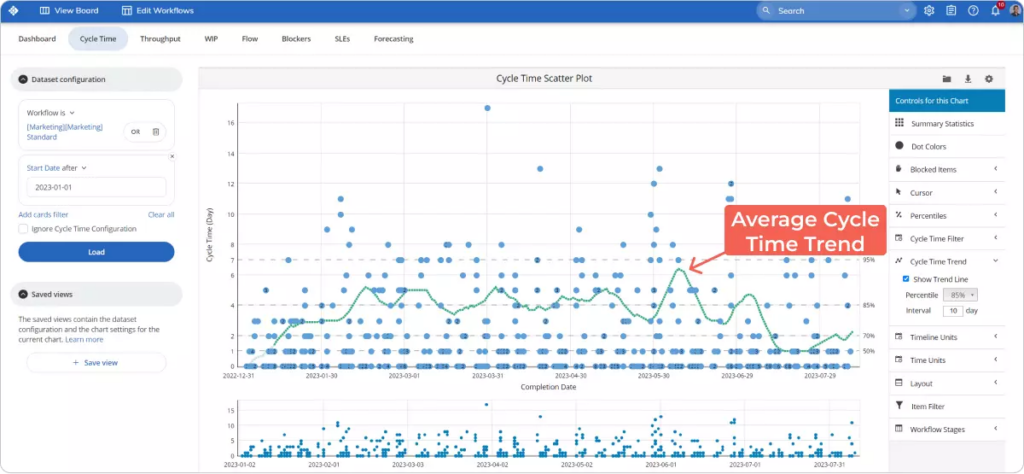Collapse the Cycle Time Trend section

click(947, 261)
